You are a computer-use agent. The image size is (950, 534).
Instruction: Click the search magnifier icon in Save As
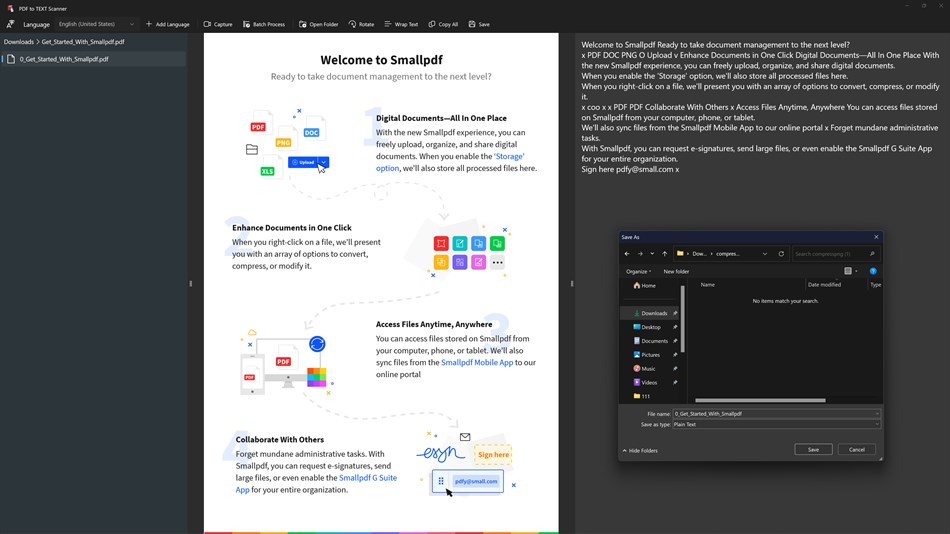[872, 254]
